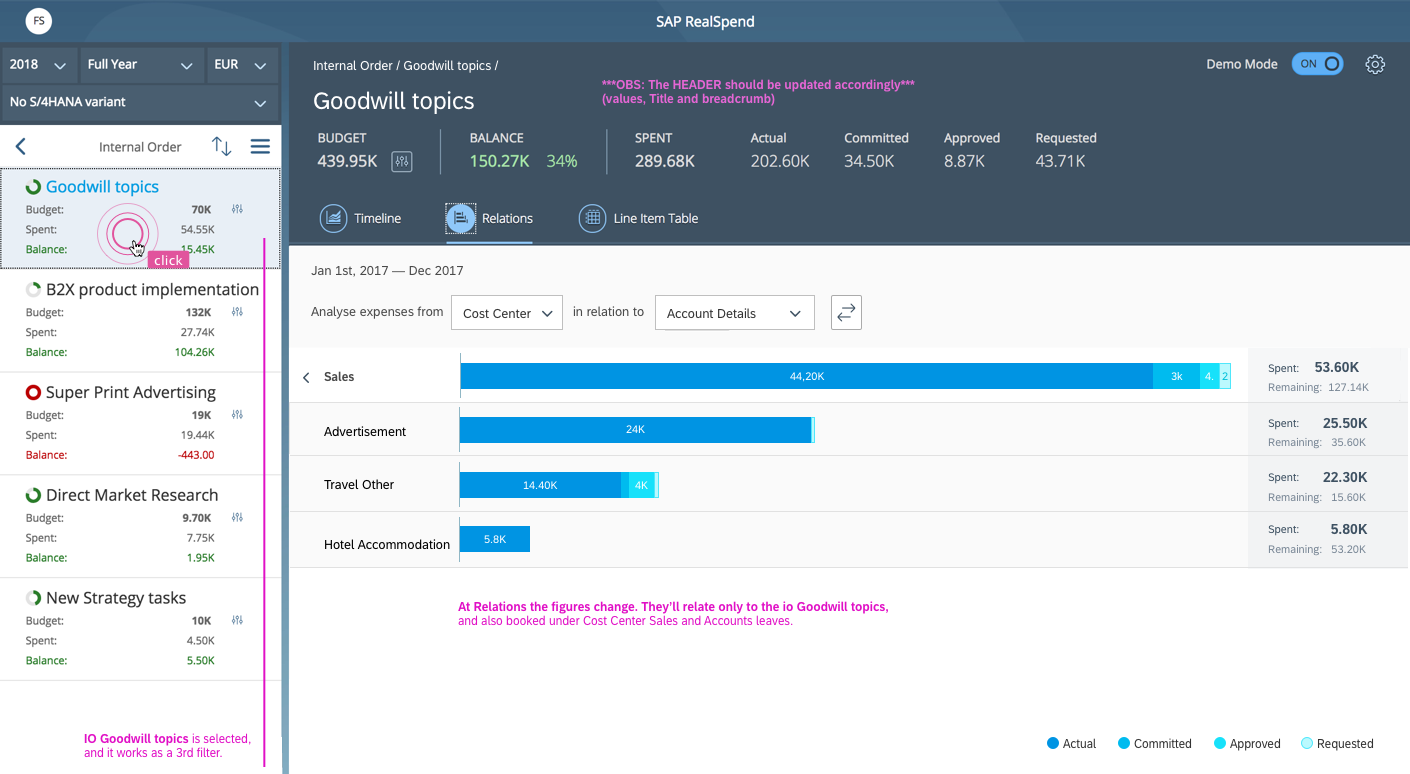Toggle the Demo Mode ON switch
The width and height of the screenshot is (1410, 774).
click(x=1317, y=64)
